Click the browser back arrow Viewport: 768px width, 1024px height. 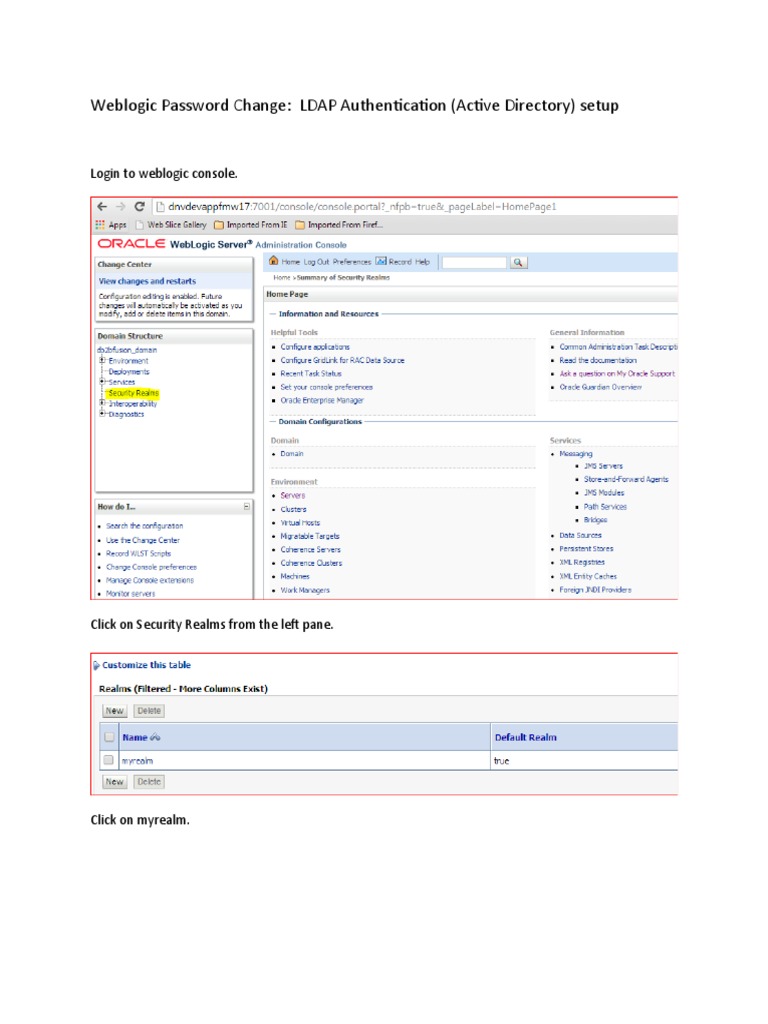[x=103, y=206]
